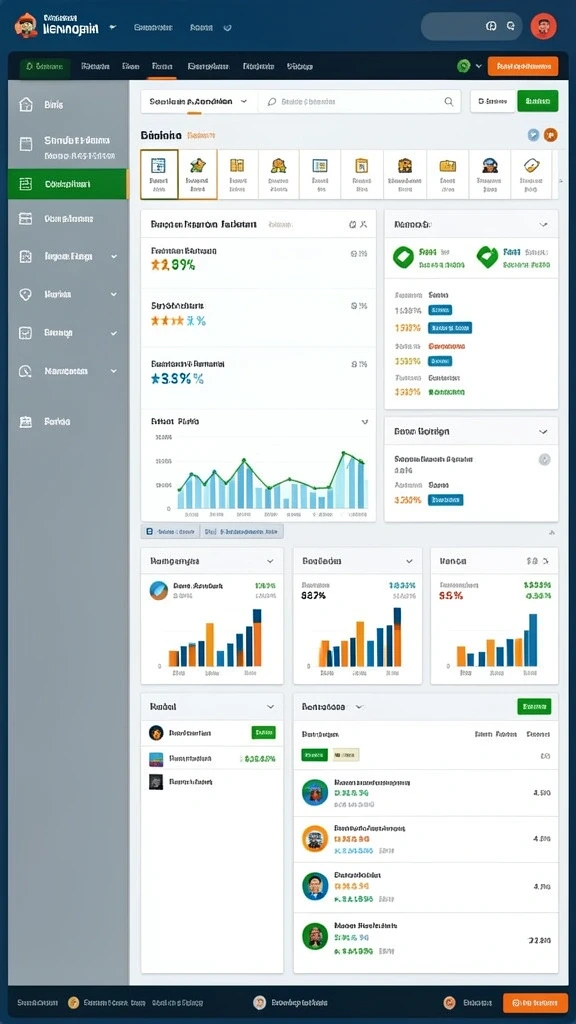Screen dimensions: 576x1024
Task: Click the green button next to the search bar
Action: pyautogui.click(x=537, y=101)
